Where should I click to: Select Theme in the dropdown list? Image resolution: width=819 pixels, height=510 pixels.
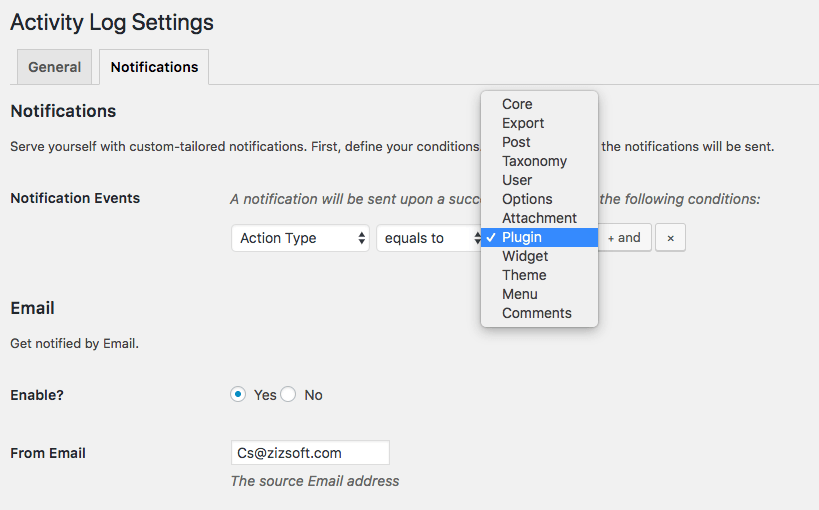click(524, 275)
